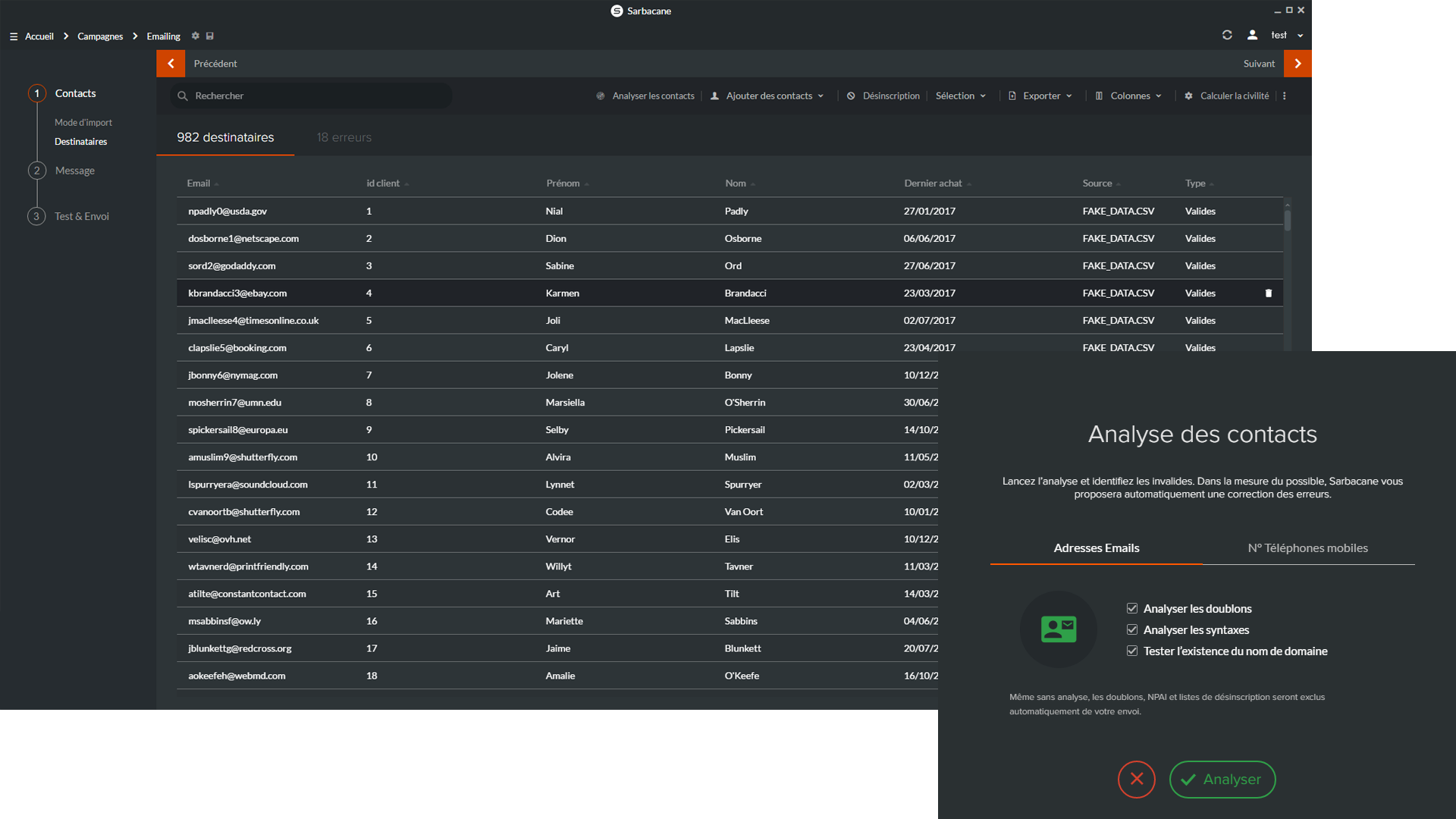Select the N° Téléphones mobiles tab
Viewport: 1456px width, 819px height.
pos(1307,548)
